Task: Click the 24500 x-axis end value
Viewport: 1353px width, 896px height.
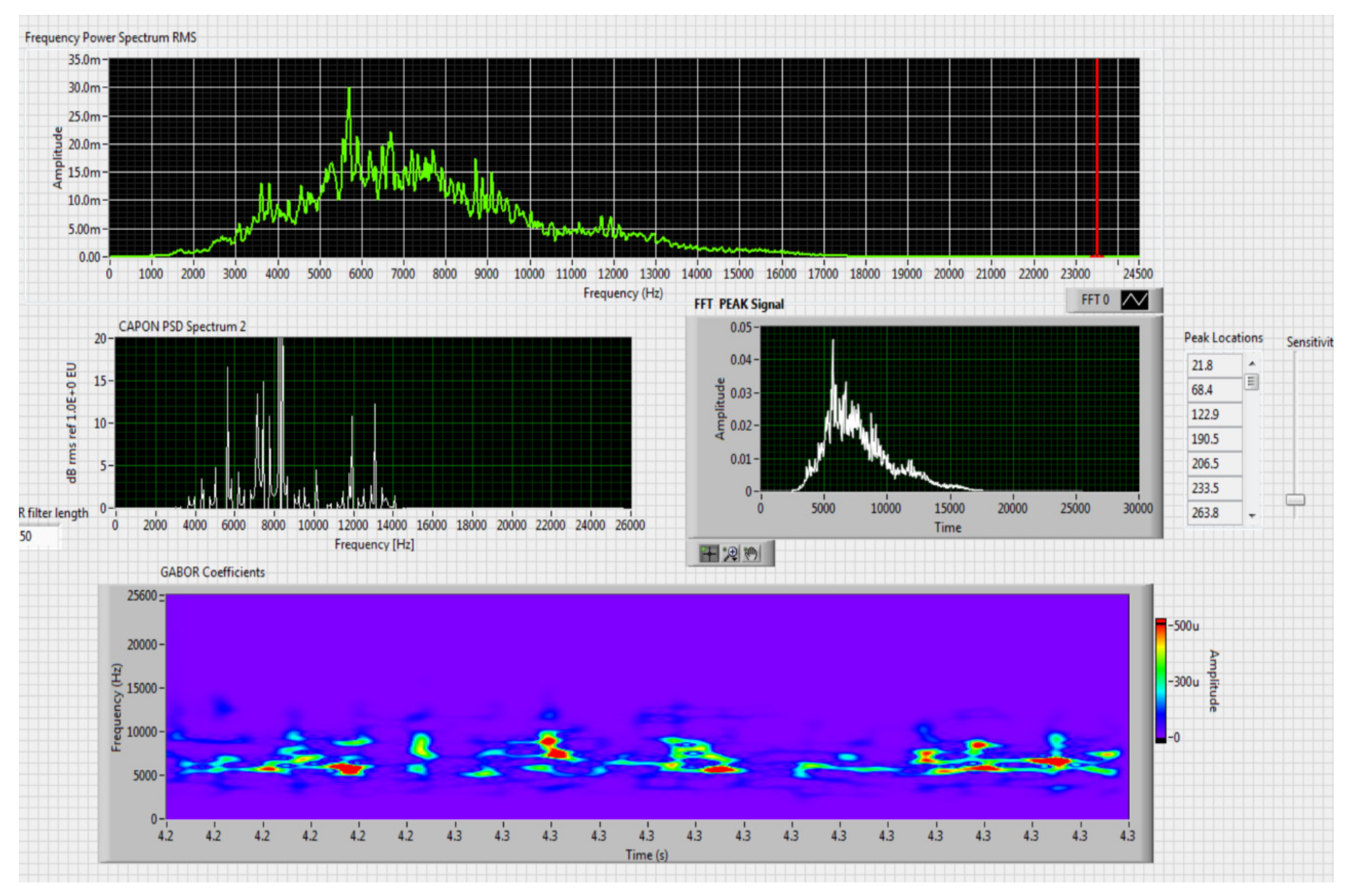Action: [x=1137, y=274]
